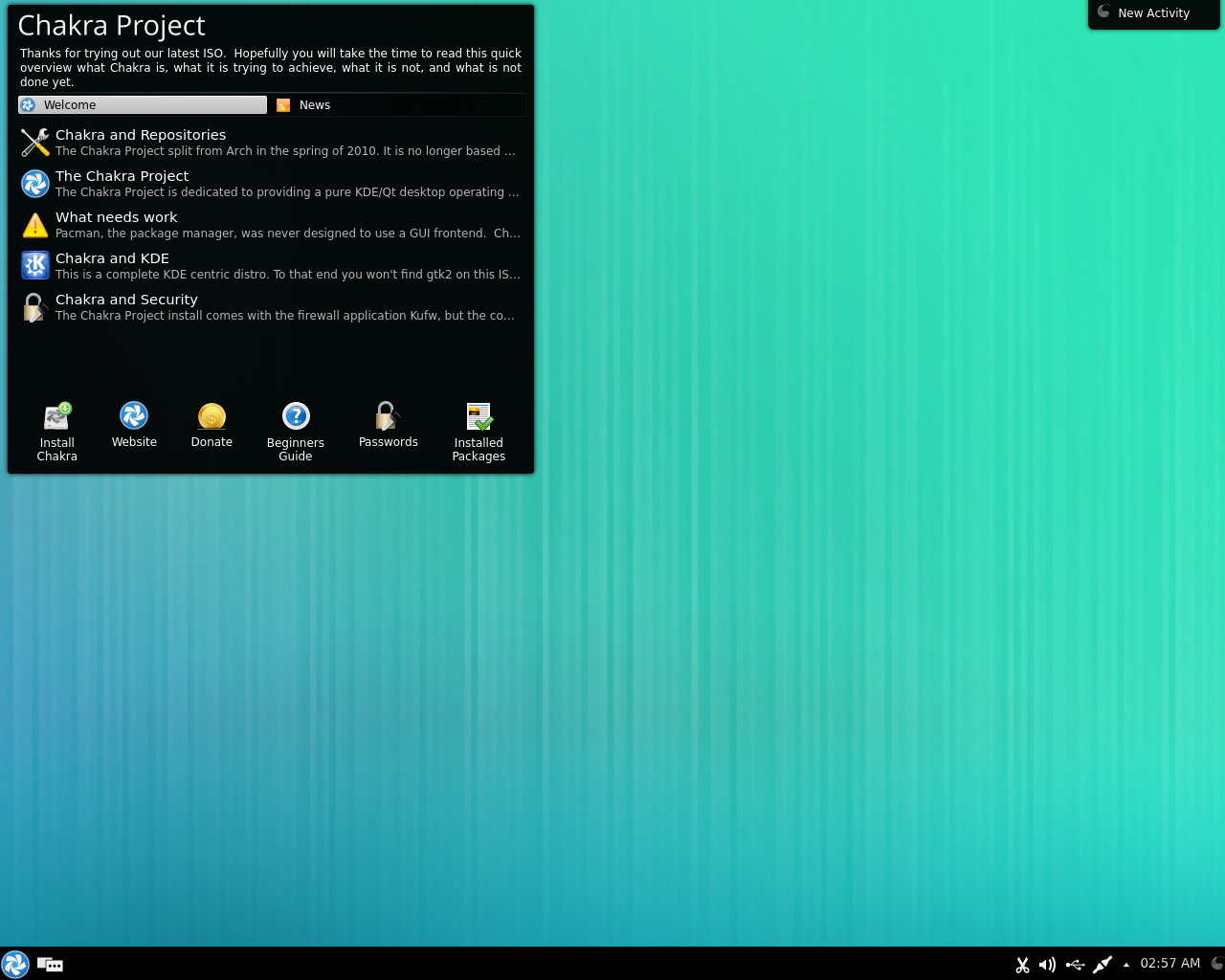Click the clock showing 02:57 AM
The image size is (1225, 980).
click(x=1169, y=964)
